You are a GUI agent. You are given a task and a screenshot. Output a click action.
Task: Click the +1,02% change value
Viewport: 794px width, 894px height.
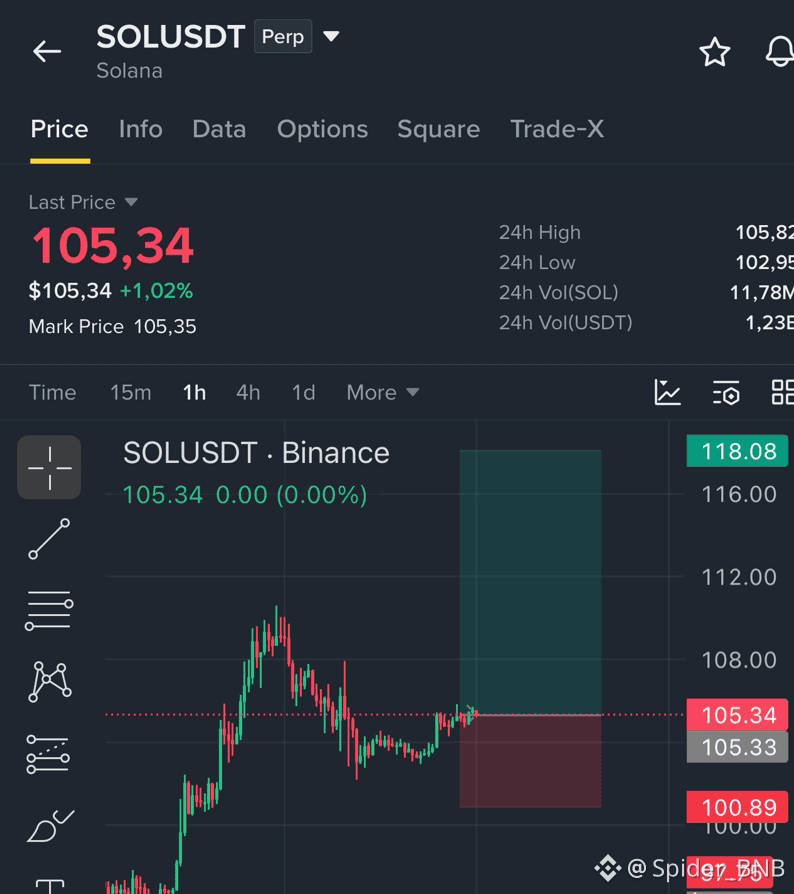click(x=156, y=291)
